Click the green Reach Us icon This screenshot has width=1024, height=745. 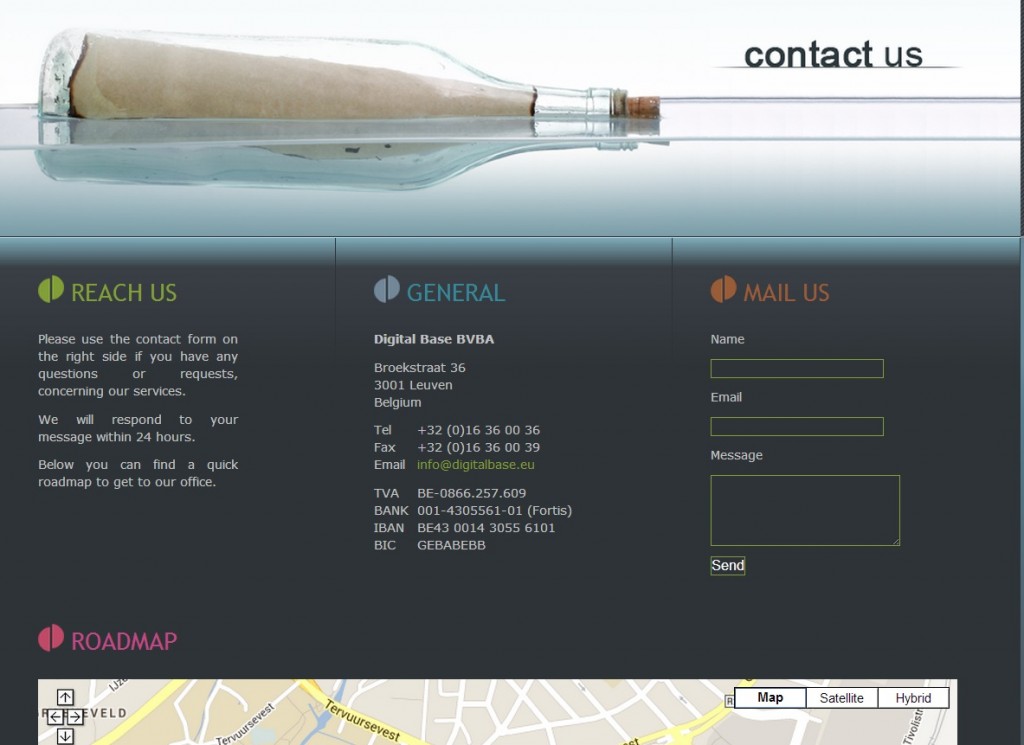coord(51,289)
